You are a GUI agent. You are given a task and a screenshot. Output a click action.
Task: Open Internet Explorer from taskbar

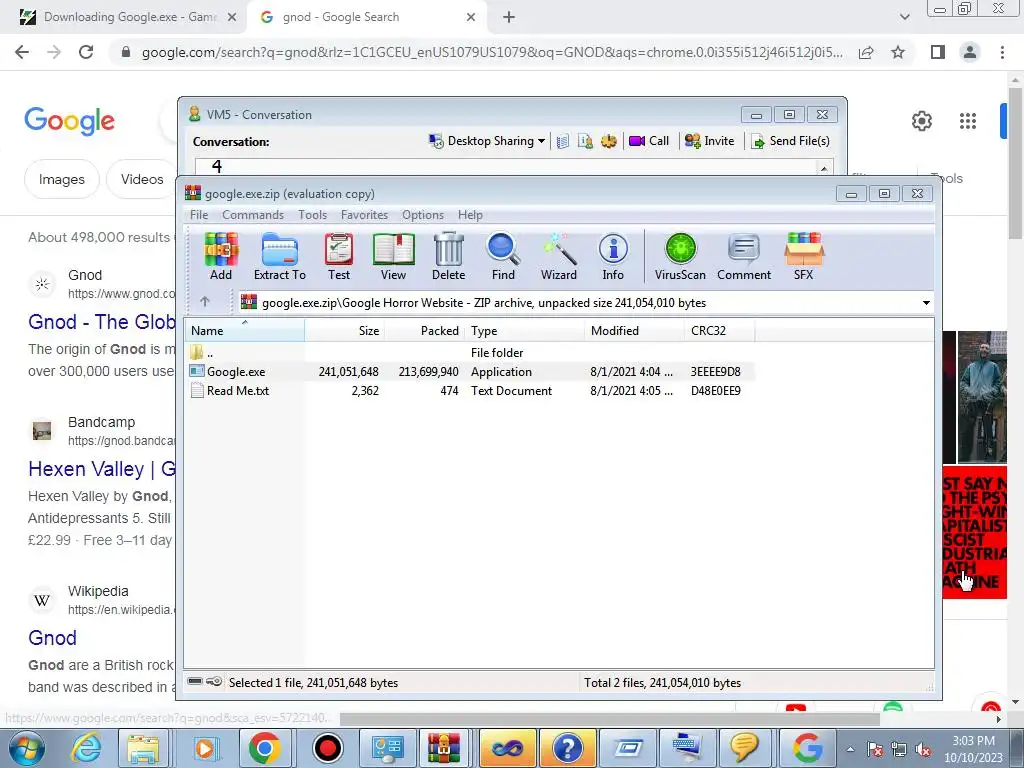coord(86,748)
